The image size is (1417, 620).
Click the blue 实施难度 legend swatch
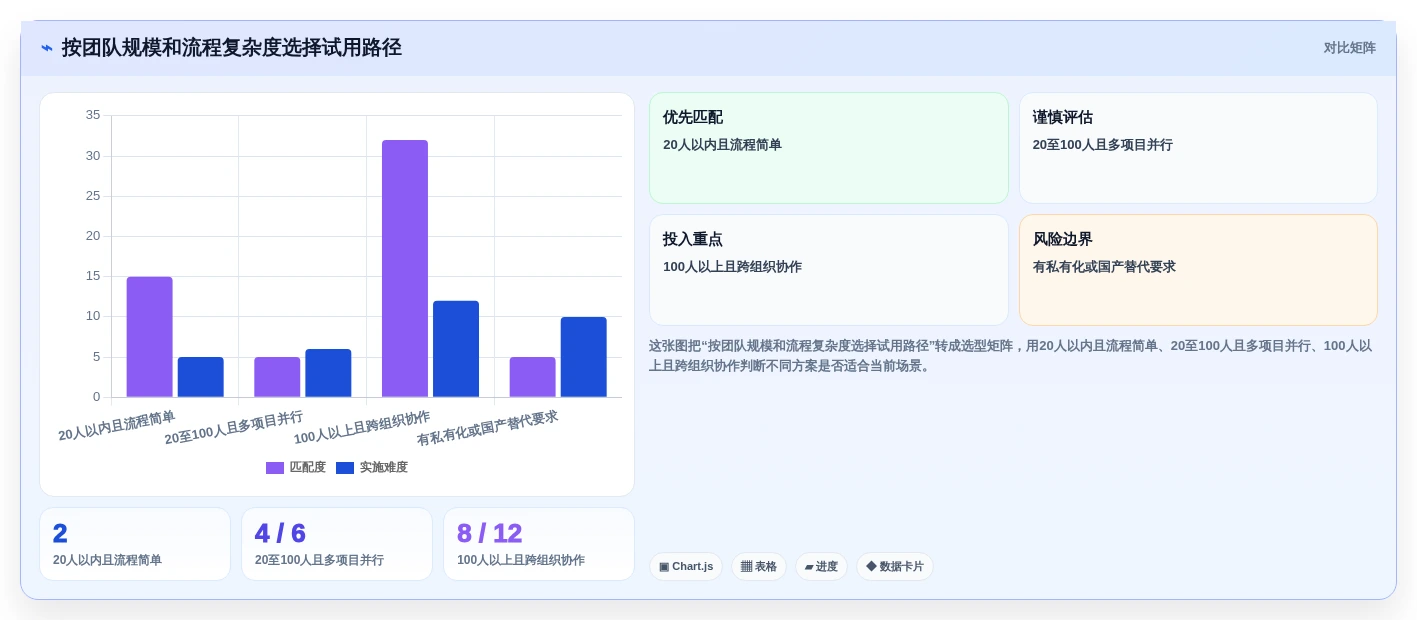click(345, 468)
